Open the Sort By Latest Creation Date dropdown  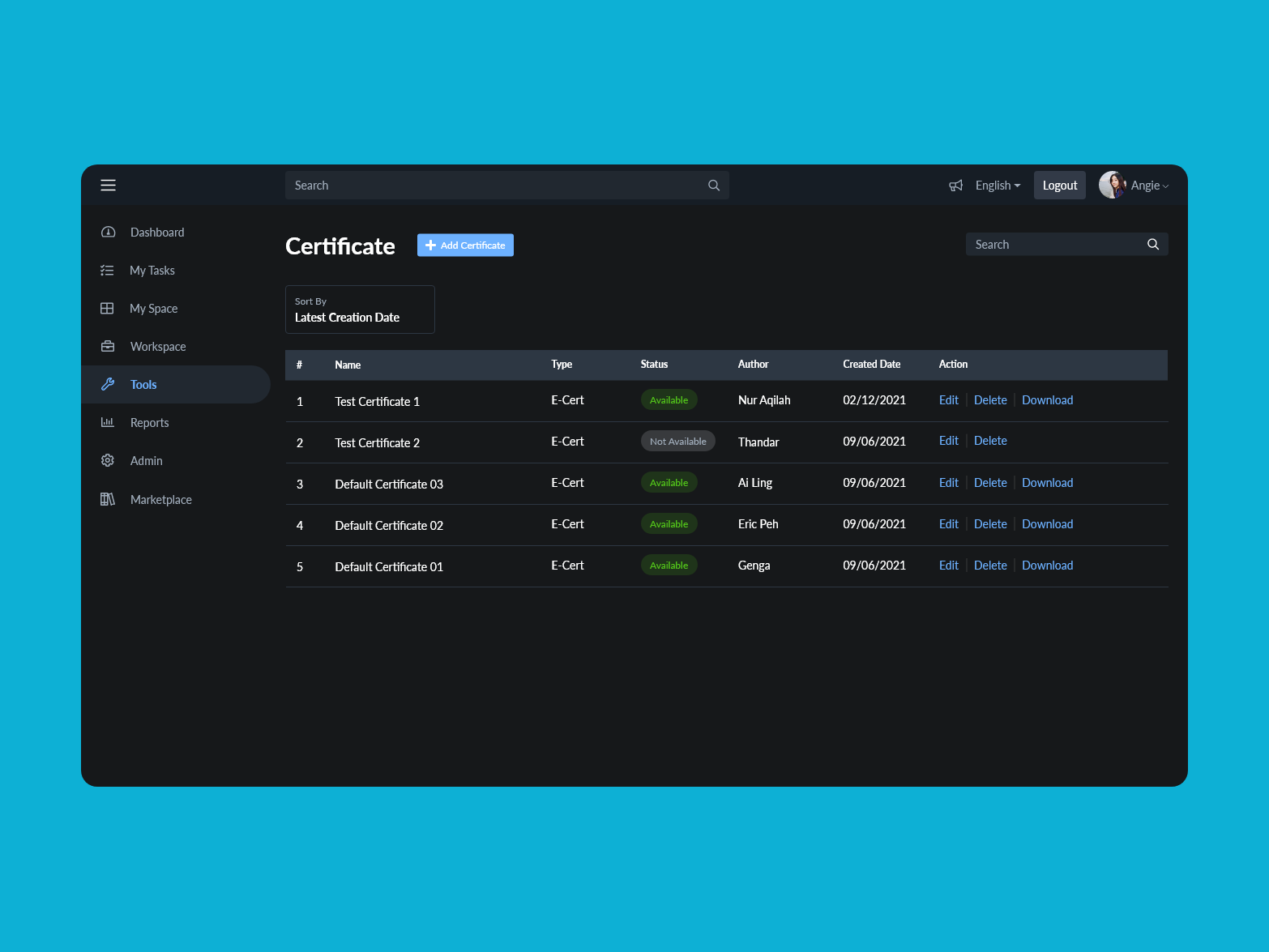coord(360,310)
